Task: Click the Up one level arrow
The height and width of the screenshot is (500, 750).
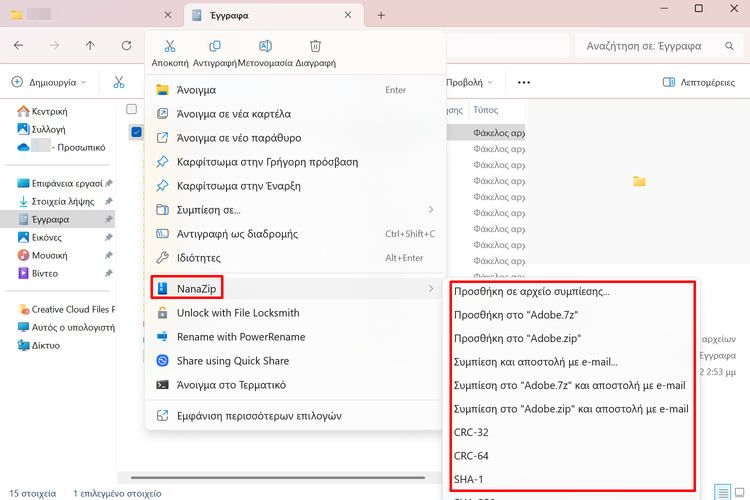Action: click(90, 45)
